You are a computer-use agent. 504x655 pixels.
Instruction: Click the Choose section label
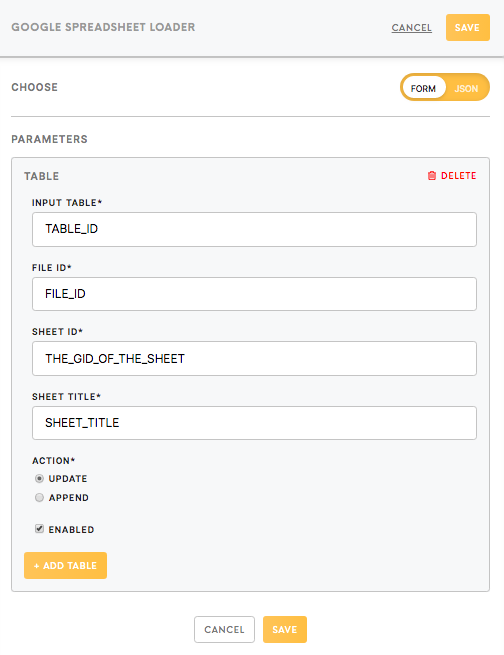[x=35, y=87]
